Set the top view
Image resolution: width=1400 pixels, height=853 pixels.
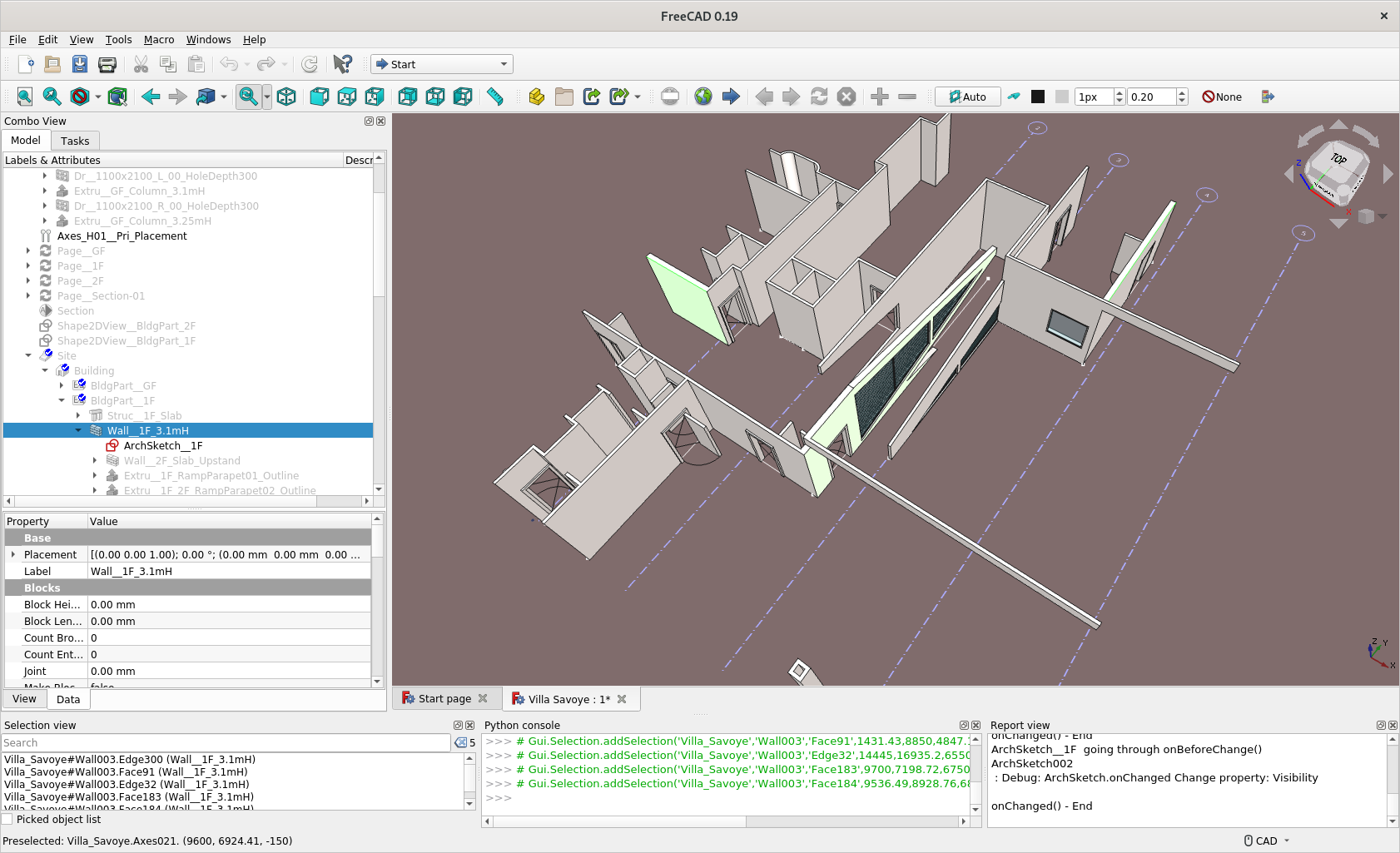(x=347, y=97)
